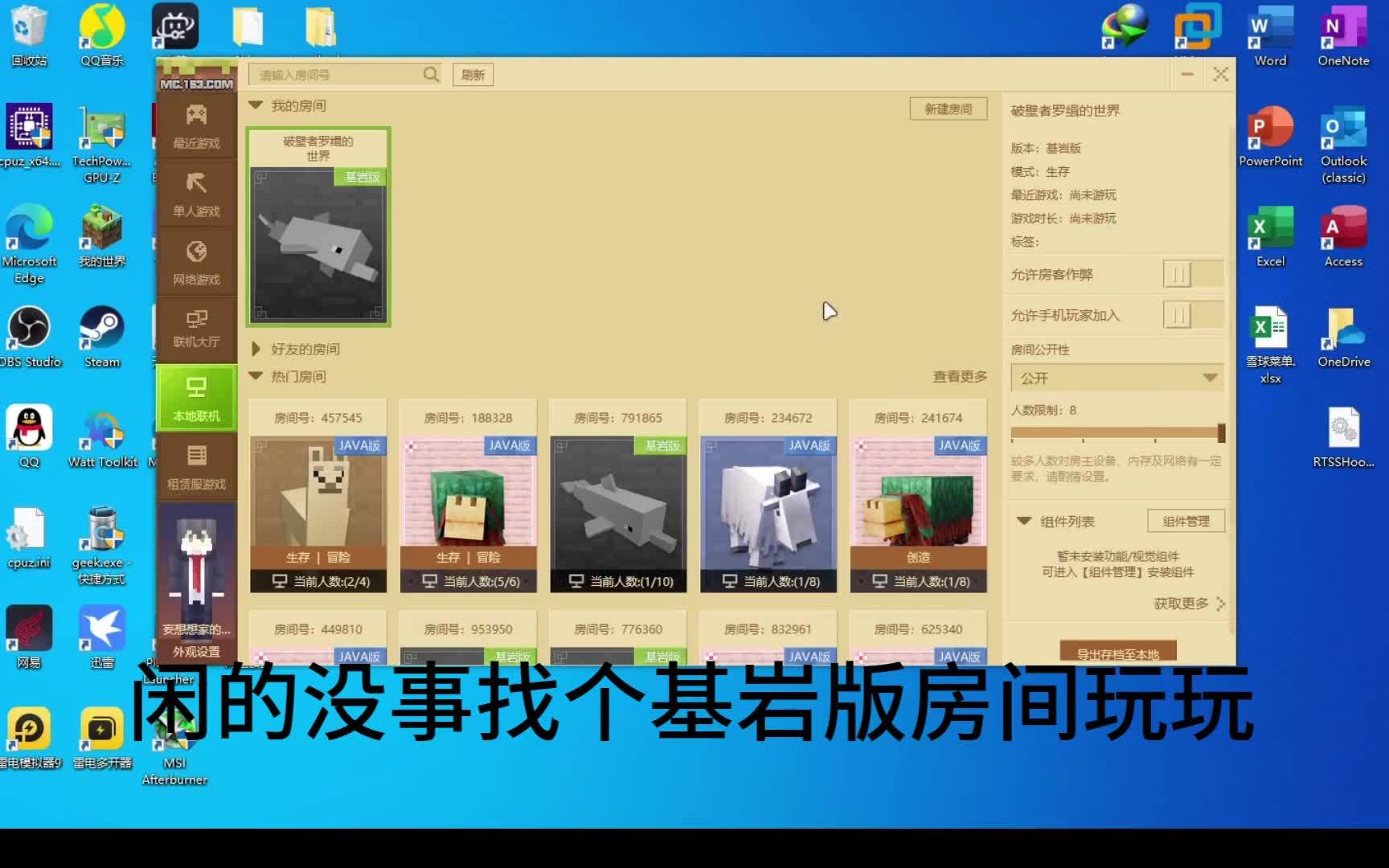Viewport: 1389px width, 868px height.
Task: Open Microsoft Edge desktop shortcut
Action: coord(30,245)
